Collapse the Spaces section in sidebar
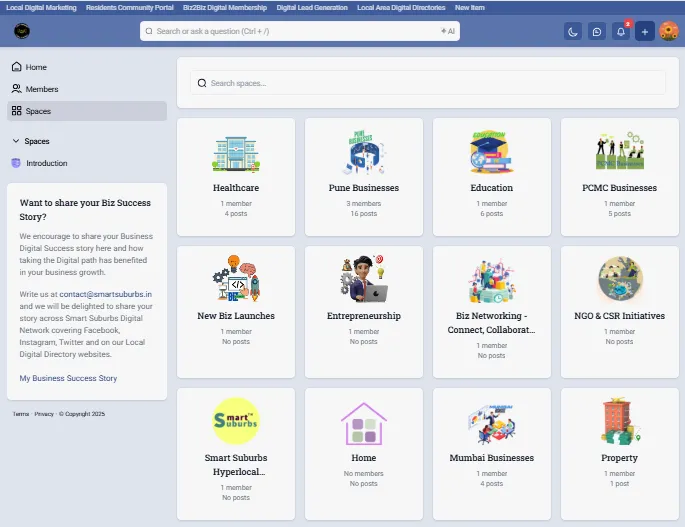 point(16,141)
